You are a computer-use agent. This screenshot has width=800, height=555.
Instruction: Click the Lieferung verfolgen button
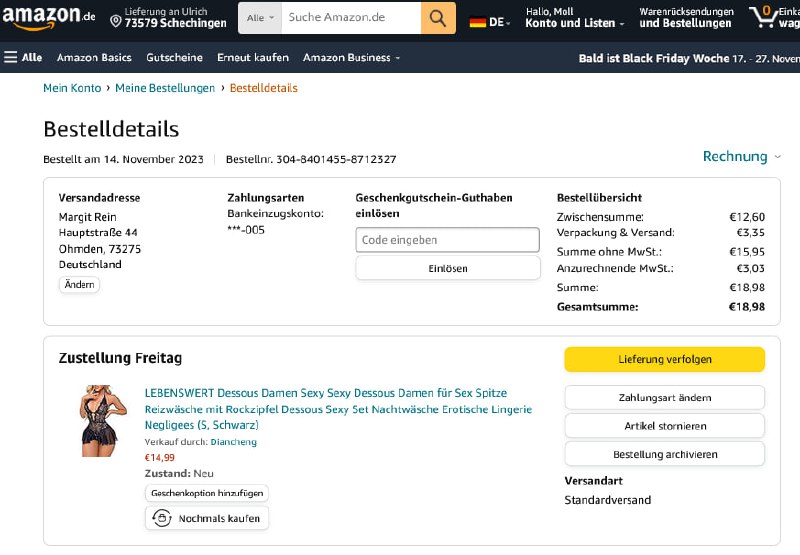pos(664,360)
